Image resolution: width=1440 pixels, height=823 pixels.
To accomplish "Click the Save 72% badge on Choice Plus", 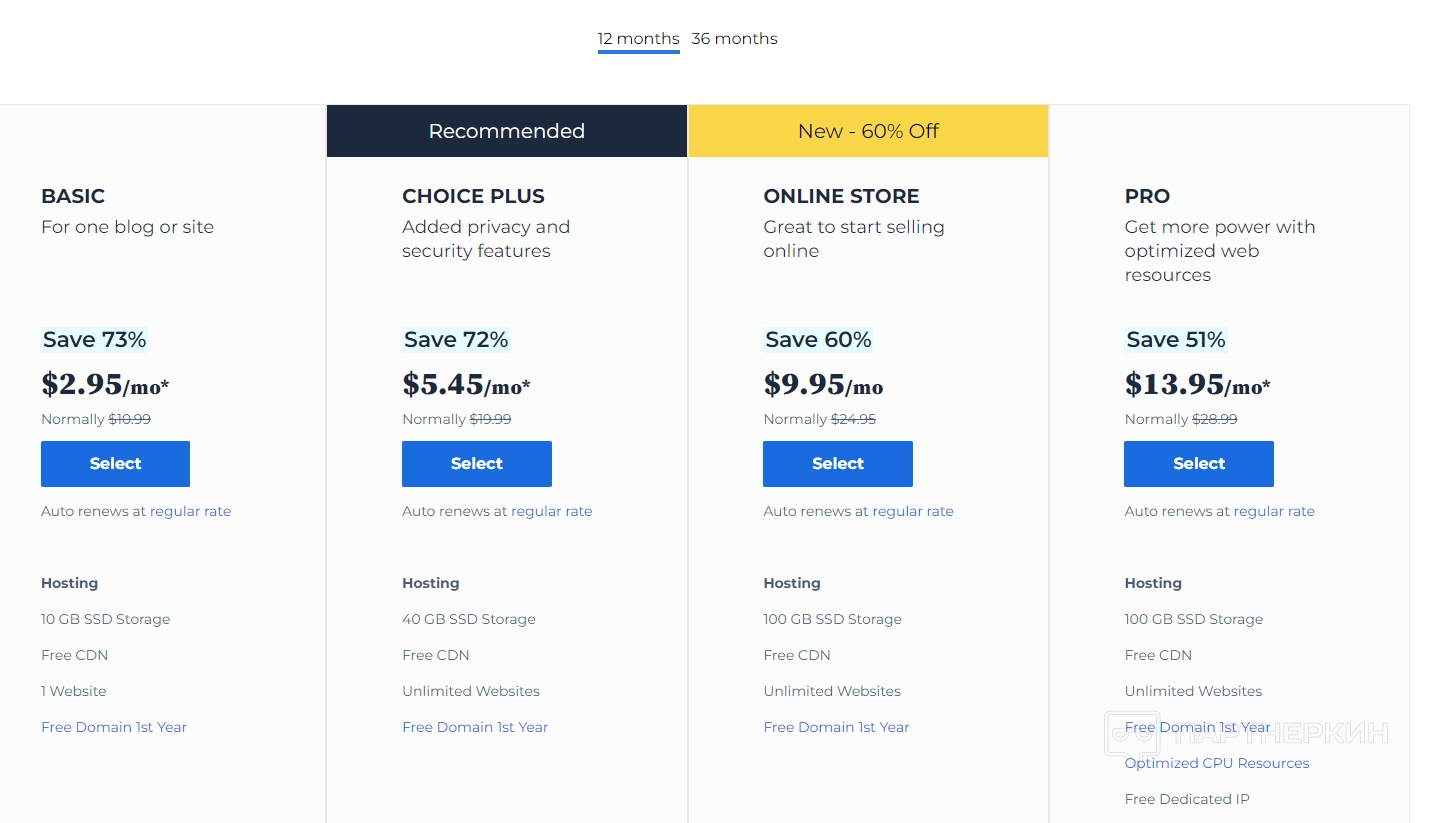I will point(456,340).
